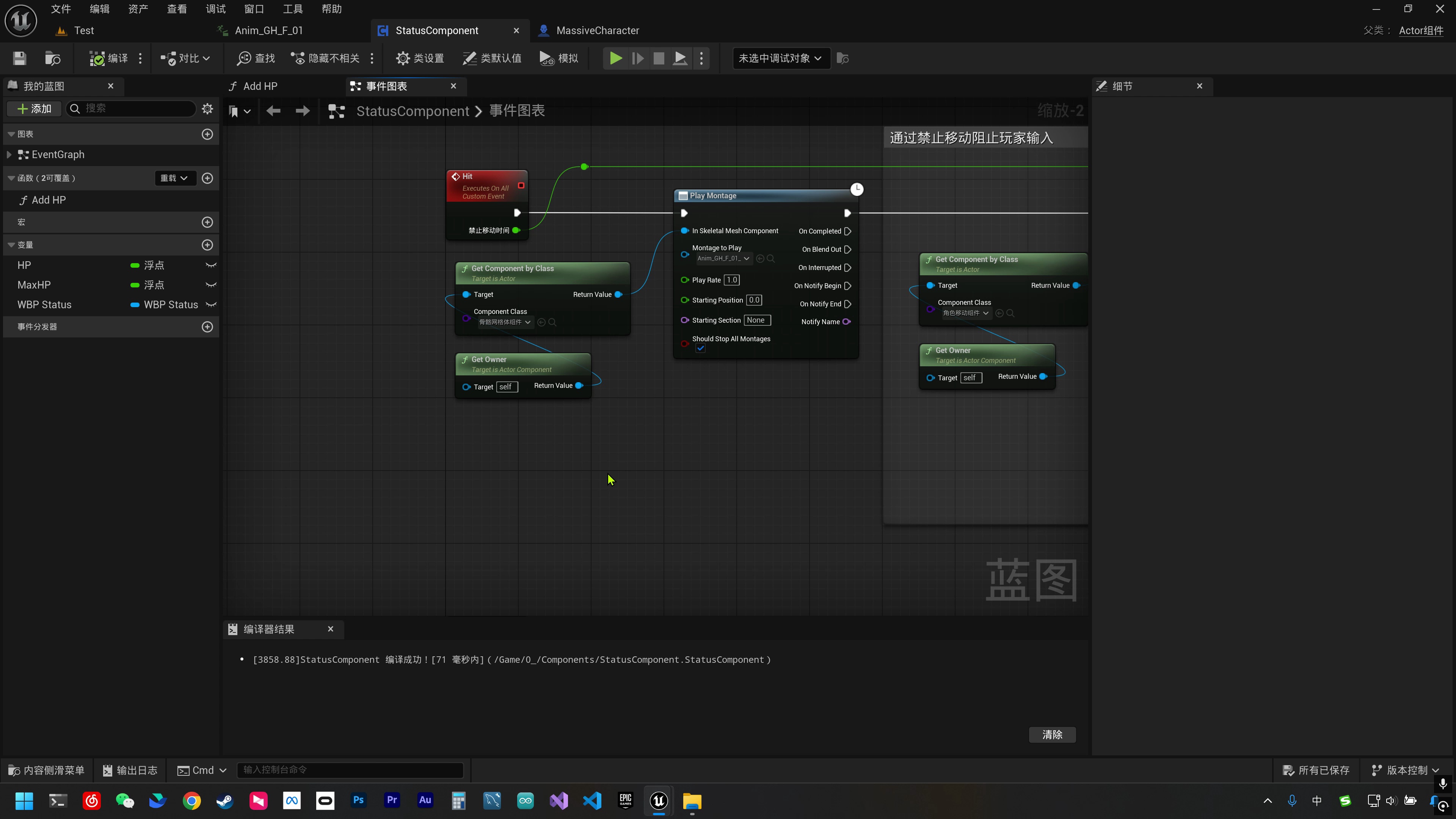Expand the EventGraph tree item
The height and width of the screenshot is (819, 1456).
pos(9,154)
